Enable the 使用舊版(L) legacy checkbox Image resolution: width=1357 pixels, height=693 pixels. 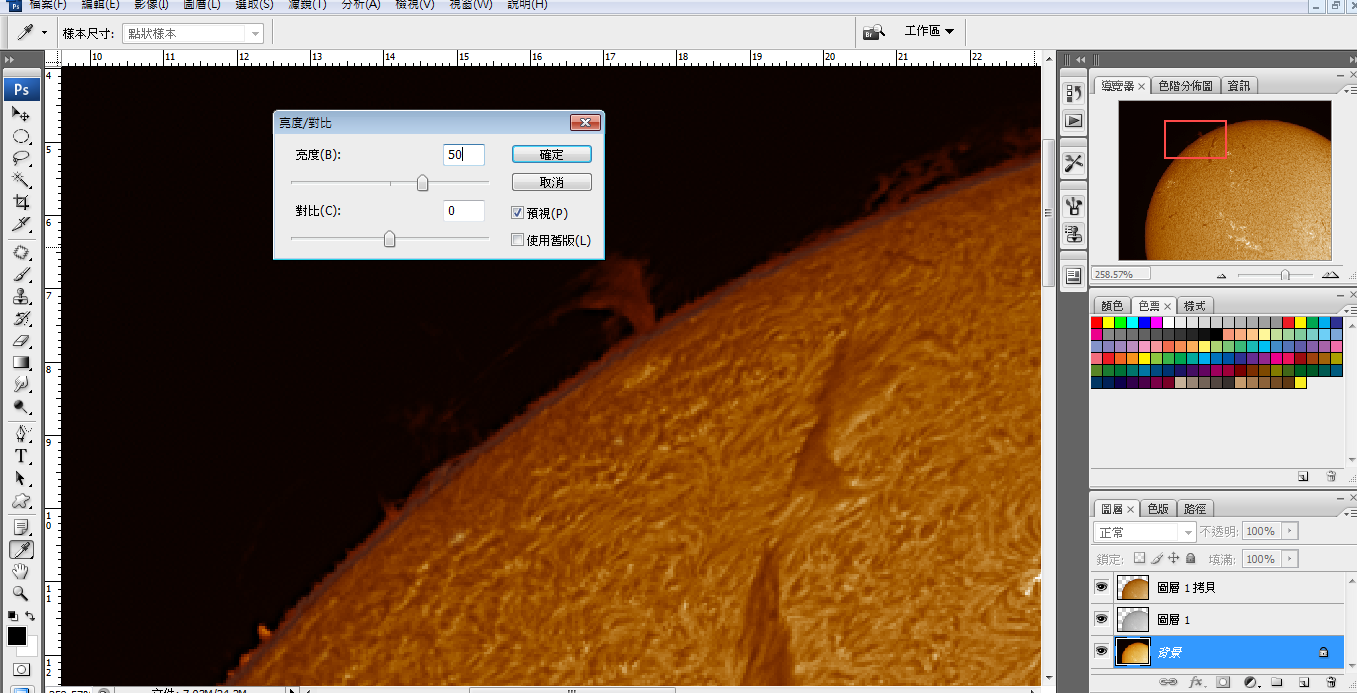click(517, 240)
